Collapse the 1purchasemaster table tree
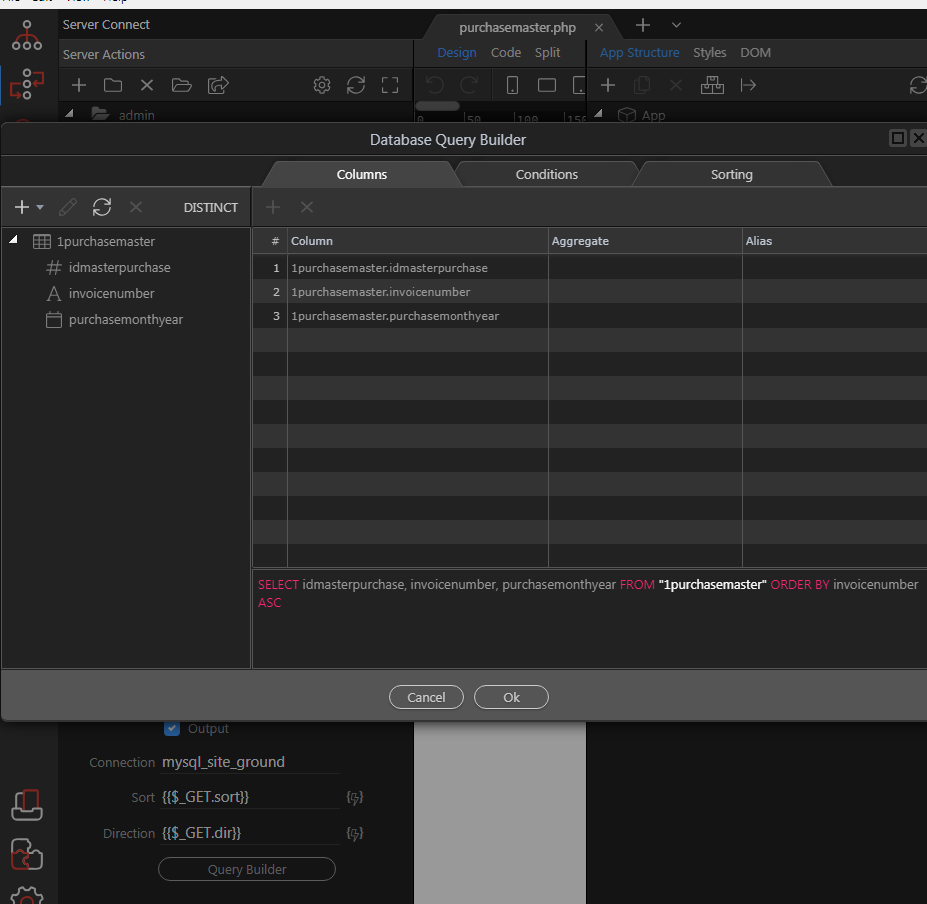This screenshot has width=927, height=904. (x=13, y=240)
